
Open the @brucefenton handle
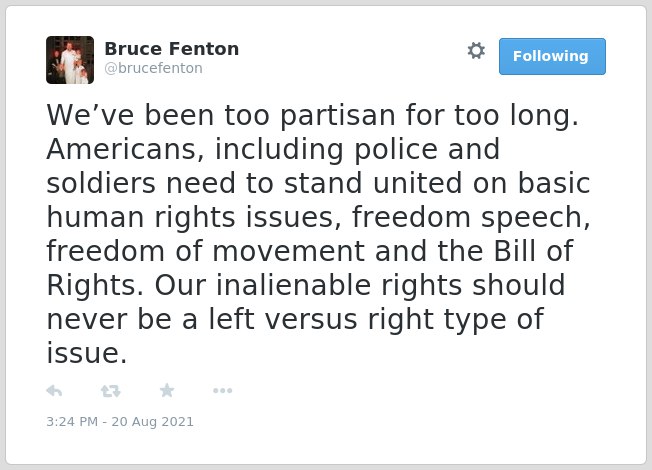[153, 68]
